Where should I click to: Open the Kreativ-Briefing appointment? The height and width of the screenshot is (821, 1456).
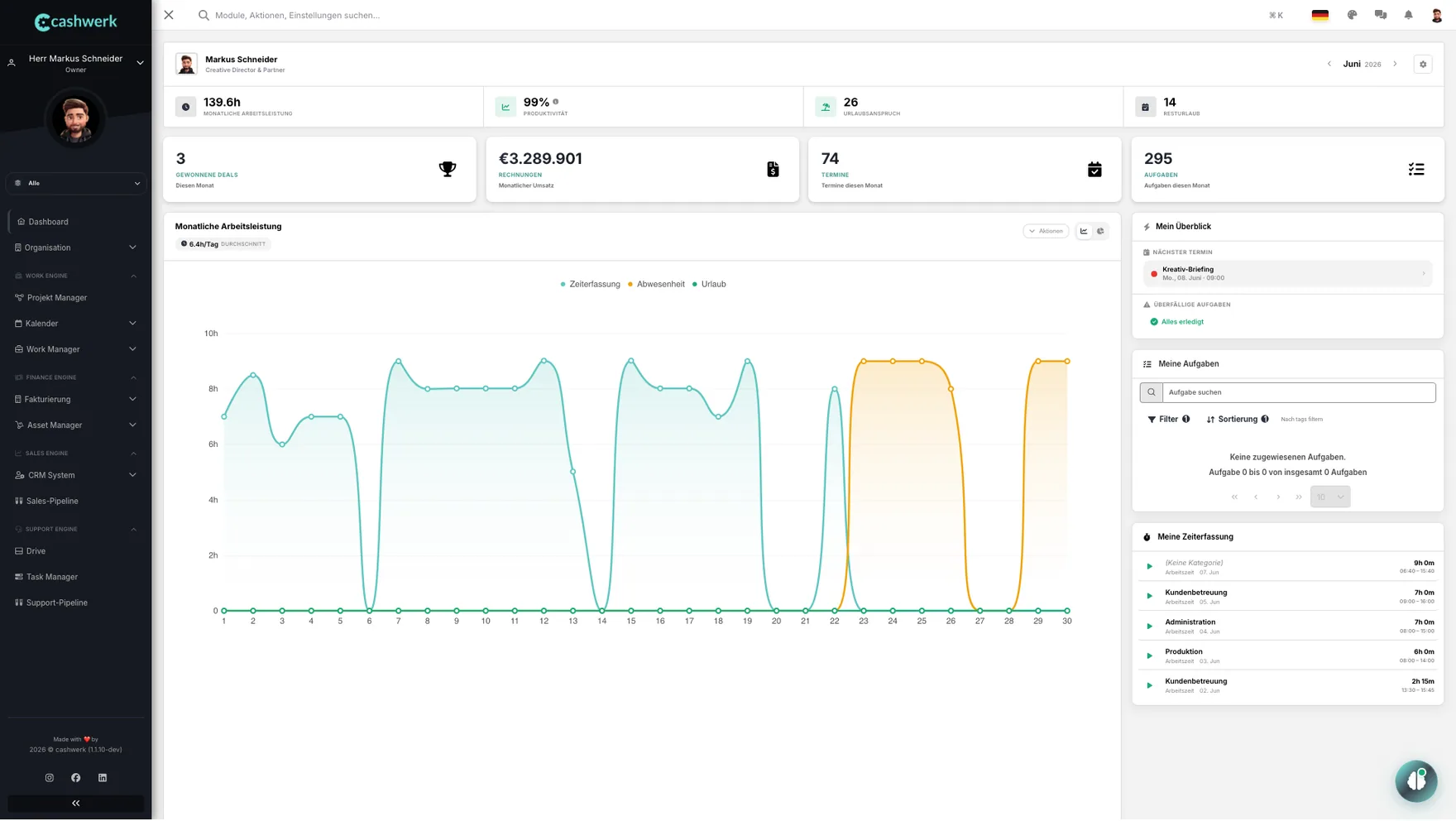pos(1287,273)
